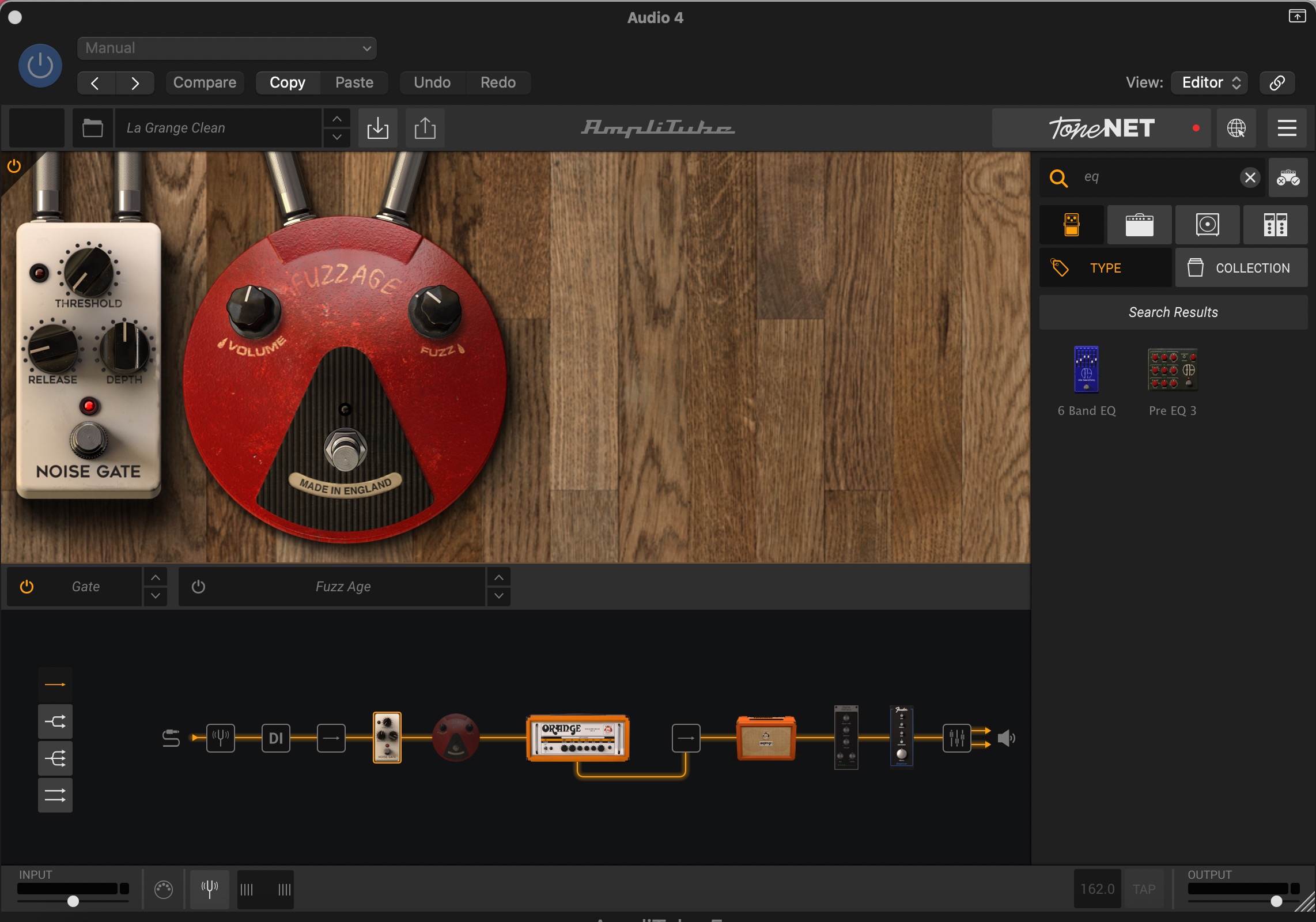The height and width of the screenshot is (922, 1316).
Task: Step Fuzz Age slot up arrow
Action: point(499,577)
